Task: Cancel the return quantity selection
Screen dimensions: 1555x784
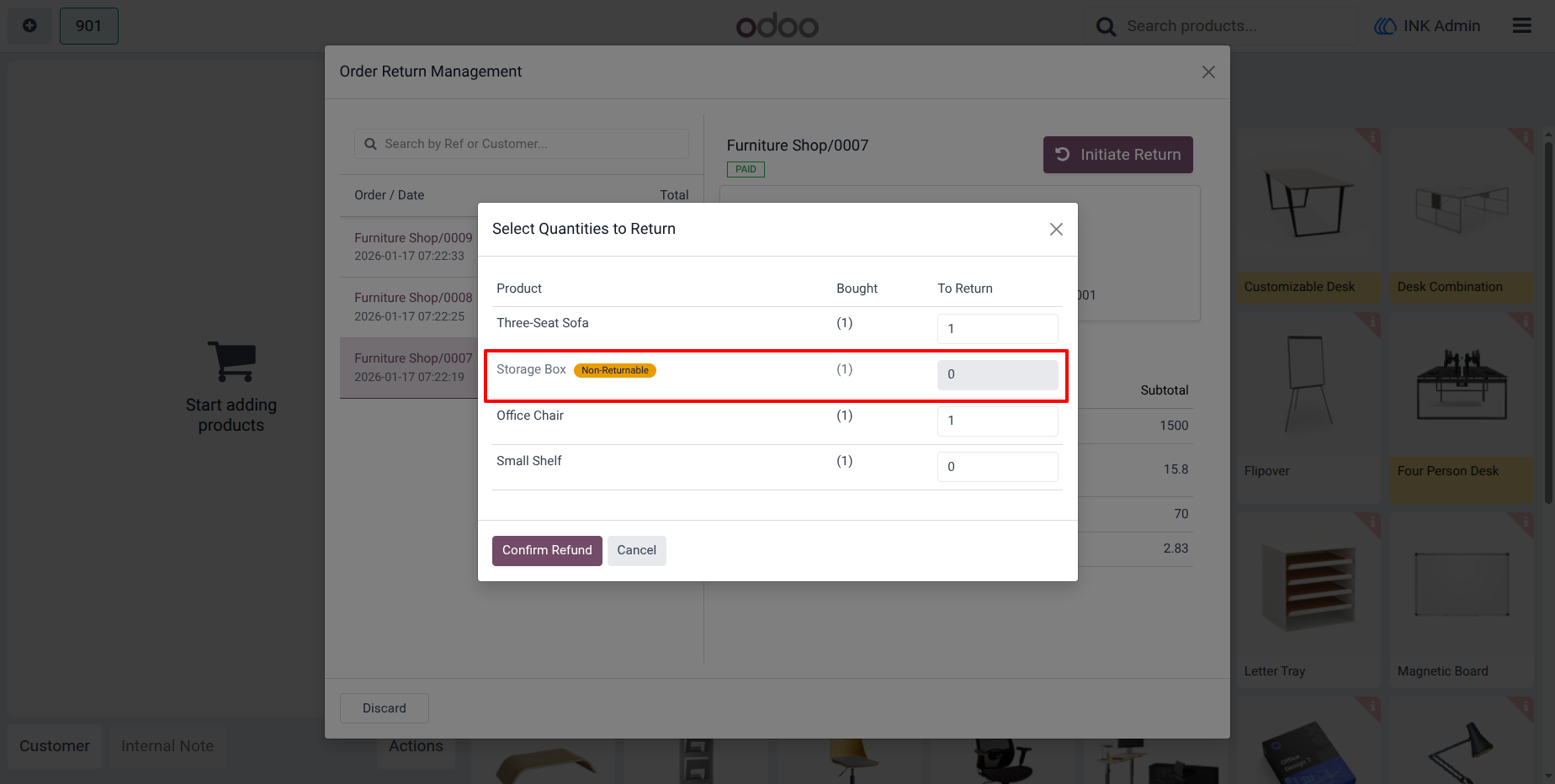Action: (x=636, y=551)
